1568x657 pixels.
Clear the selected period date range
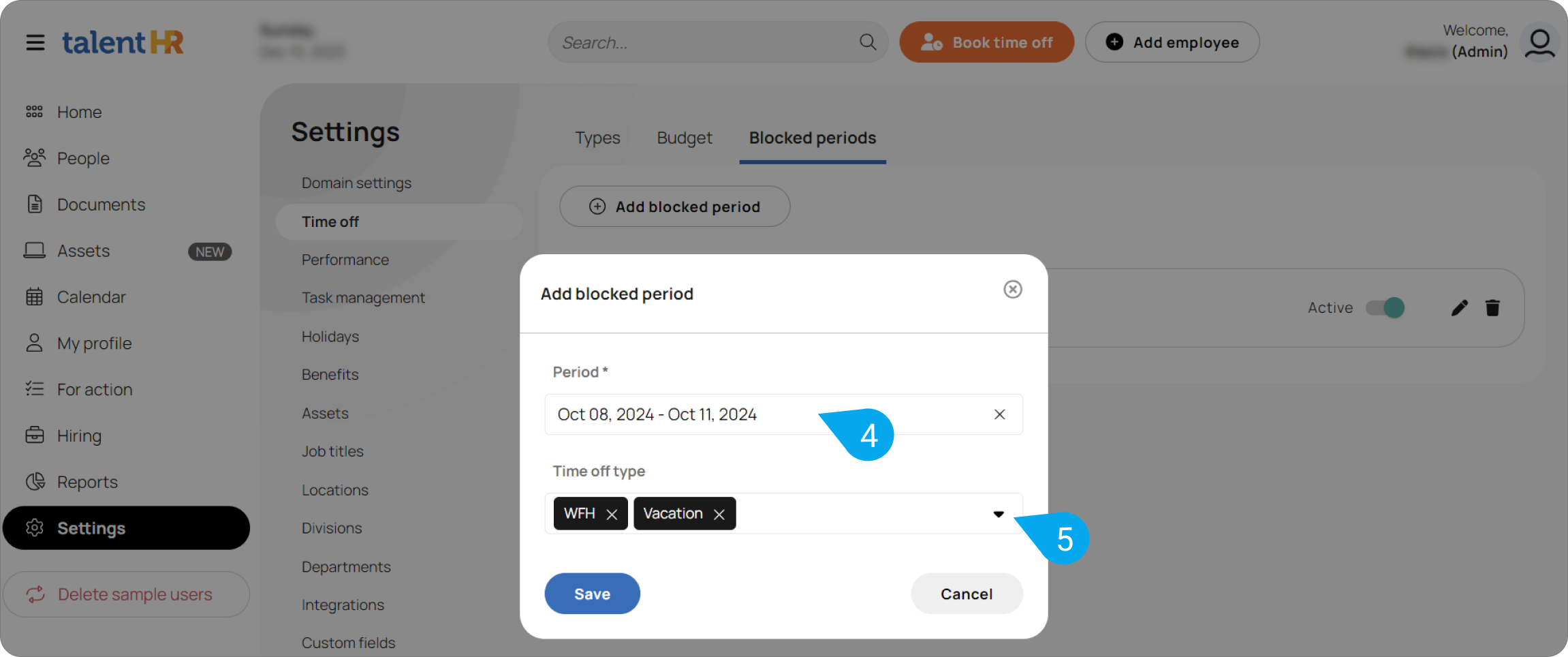[999, 414]
